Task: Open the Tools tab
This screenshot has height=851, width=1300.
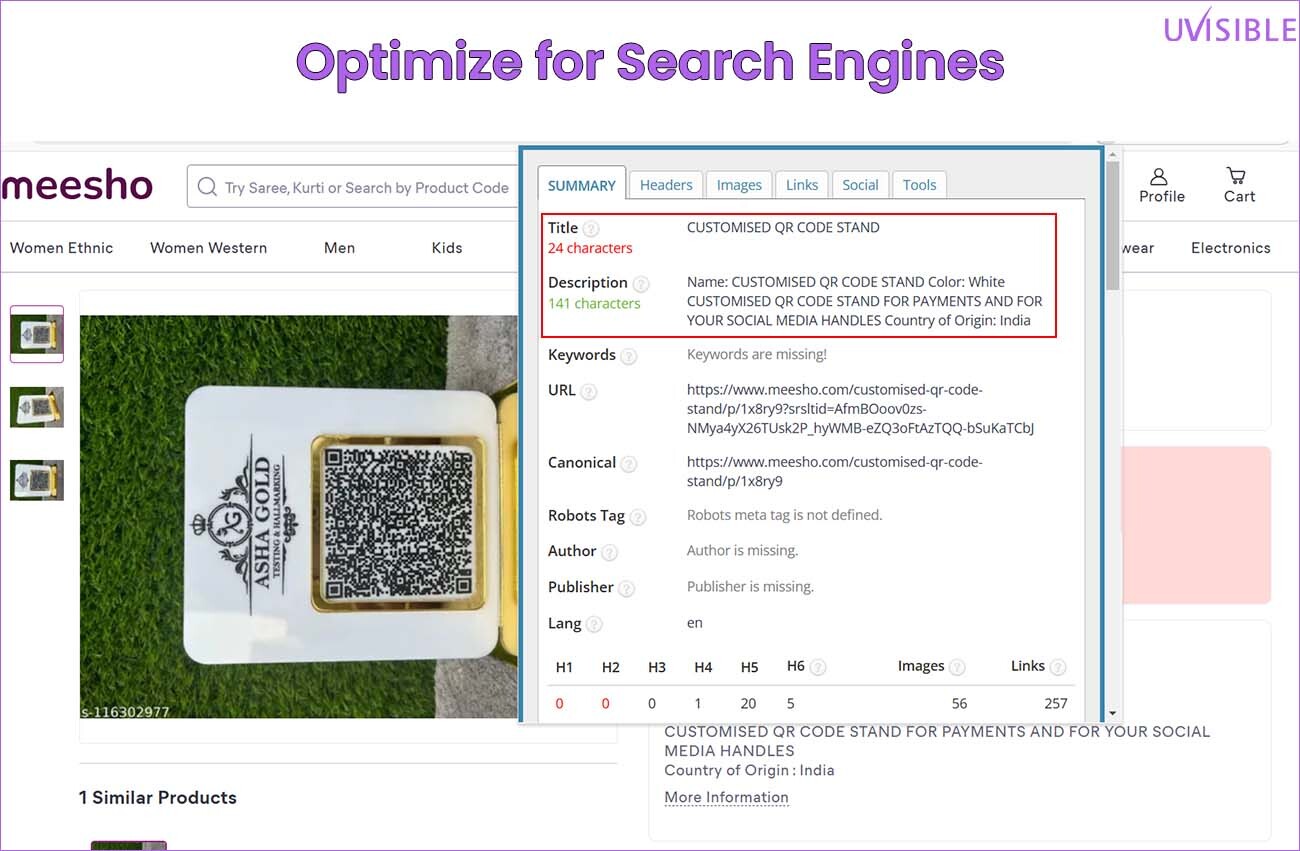Action: (919, 185)
